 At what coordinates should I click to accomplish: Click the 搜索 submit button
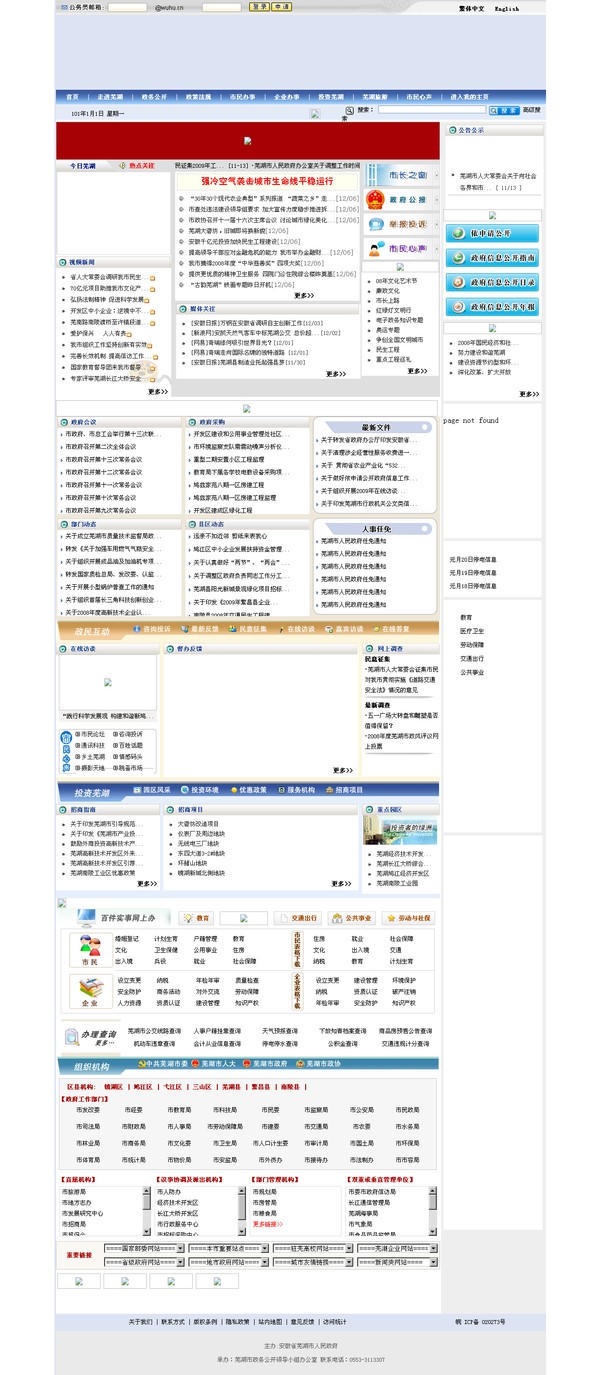505,110
